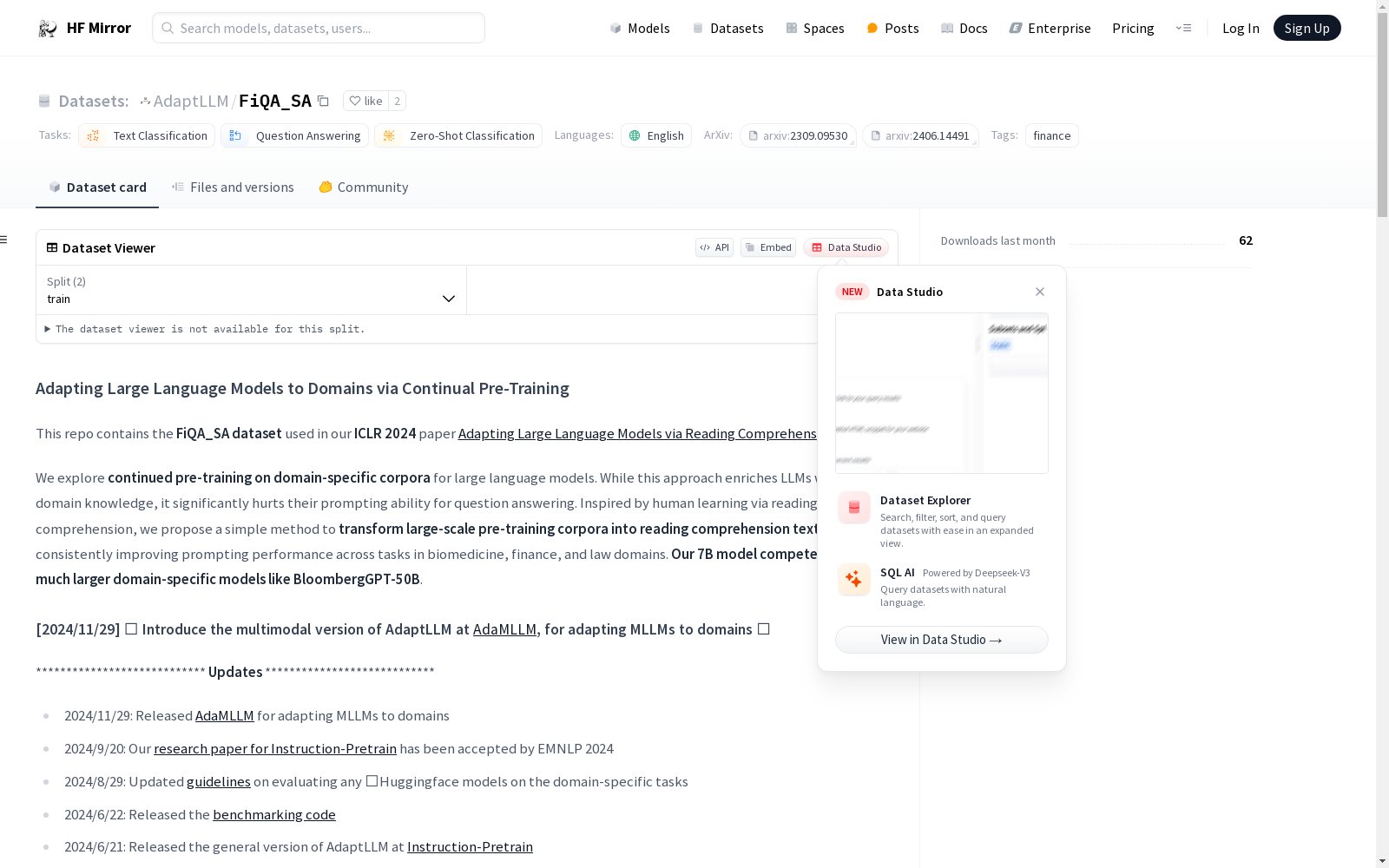1389x868 pixels.
Task: Select the Question Answering task tag
Action: point(294,135)
